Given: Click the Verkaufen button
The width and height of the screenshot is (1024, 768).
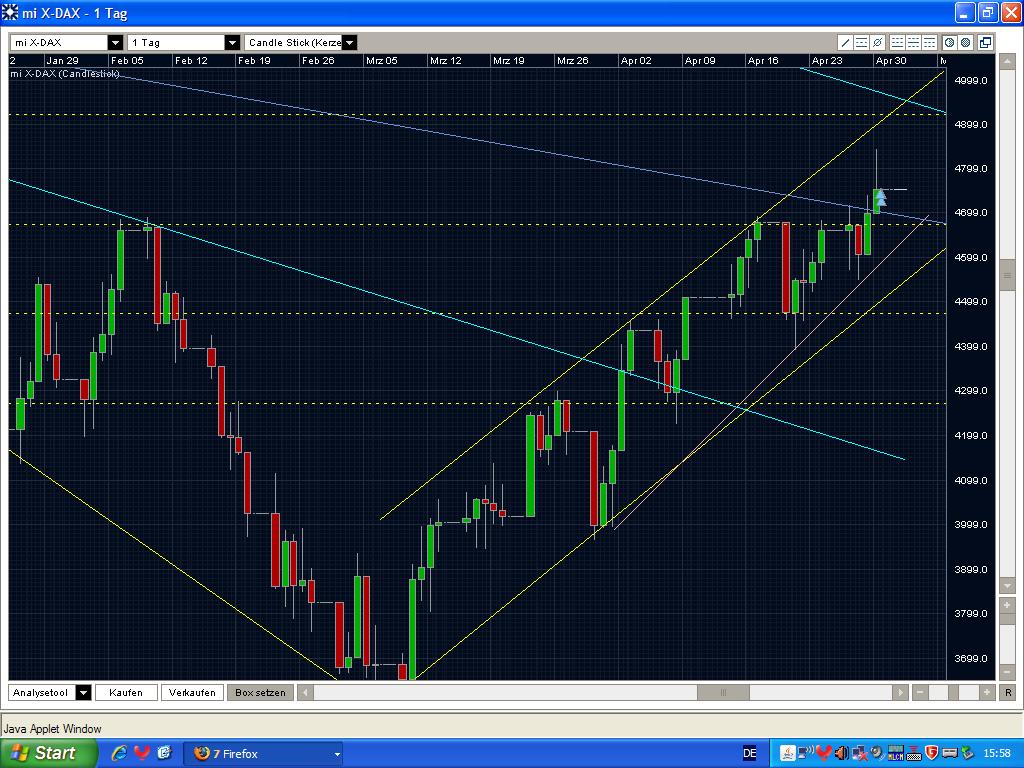Looking at the screenshot, I should (x=192, y=692).
